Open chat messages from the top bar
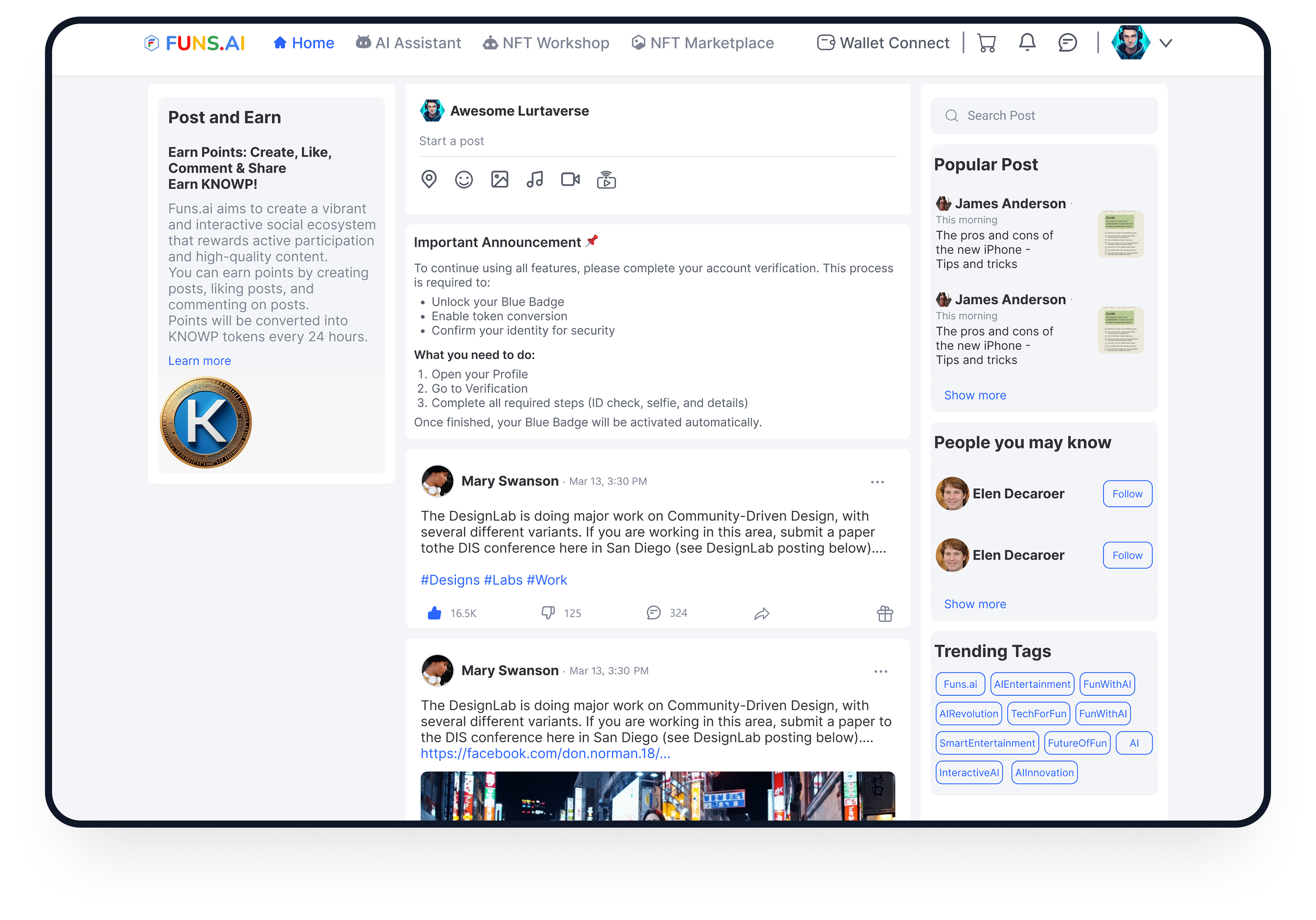The width and height of the screenshot is (1316, 920). click(1067, 43)
